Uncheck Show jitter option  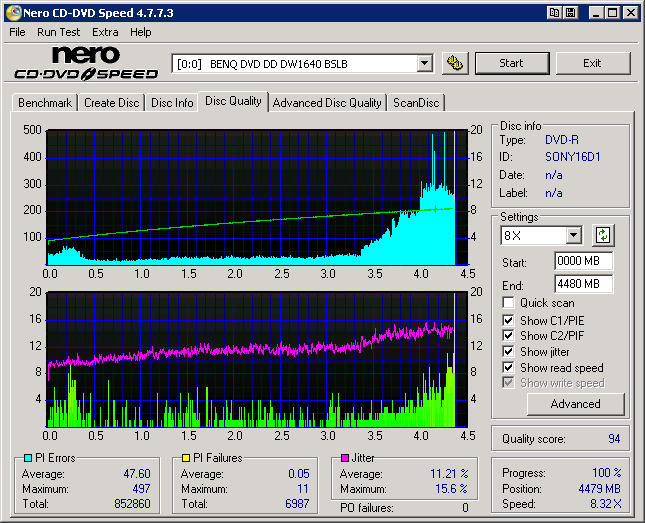(509, 352)
